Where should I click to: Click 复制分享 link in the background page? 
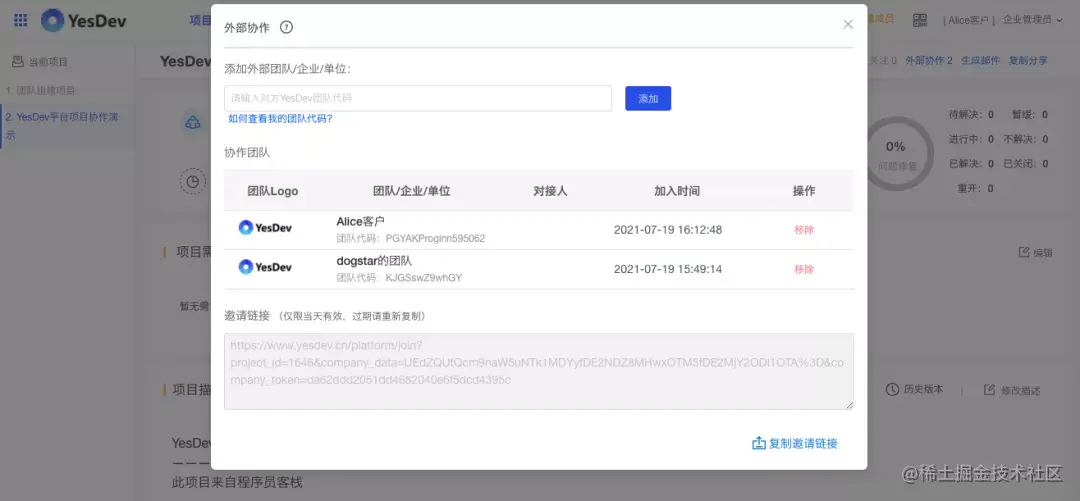[1028, 61]
